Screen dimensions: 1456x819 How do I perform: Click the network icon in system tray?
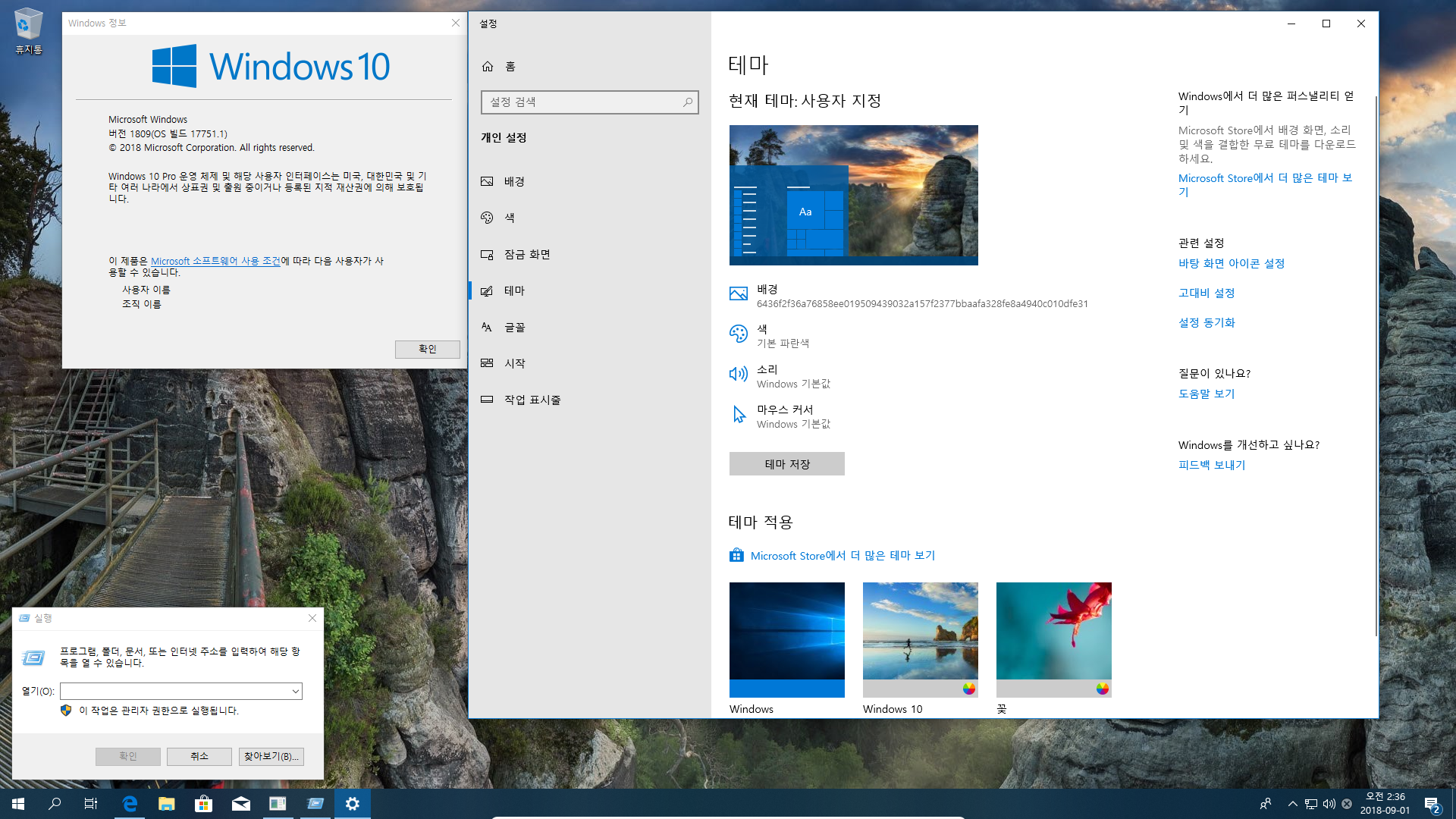tap(1311, 804)
